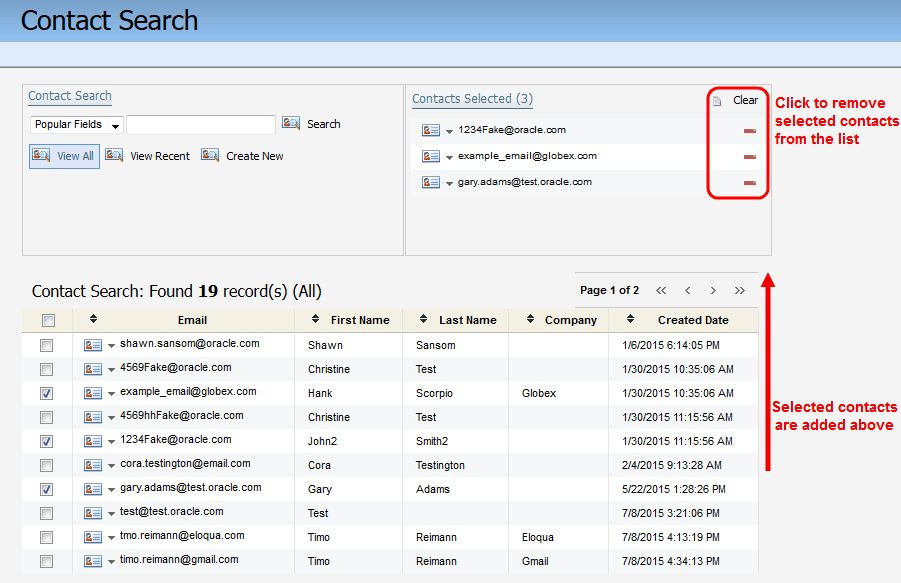Click inside the search text field

click(x=200, y=123)
